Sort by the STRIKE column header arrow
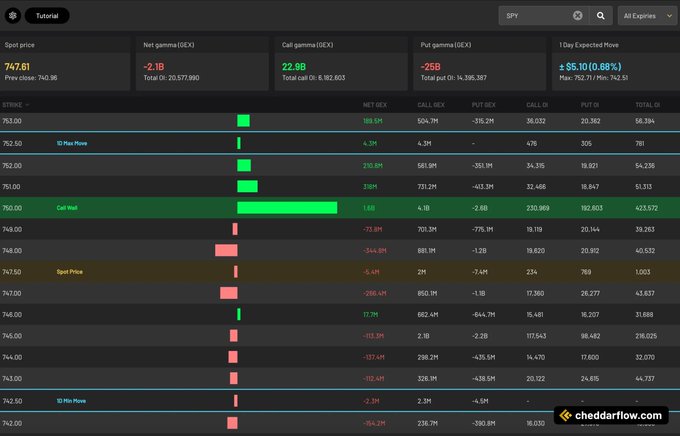This screenshot has width=680, height=436. [27, 105]
